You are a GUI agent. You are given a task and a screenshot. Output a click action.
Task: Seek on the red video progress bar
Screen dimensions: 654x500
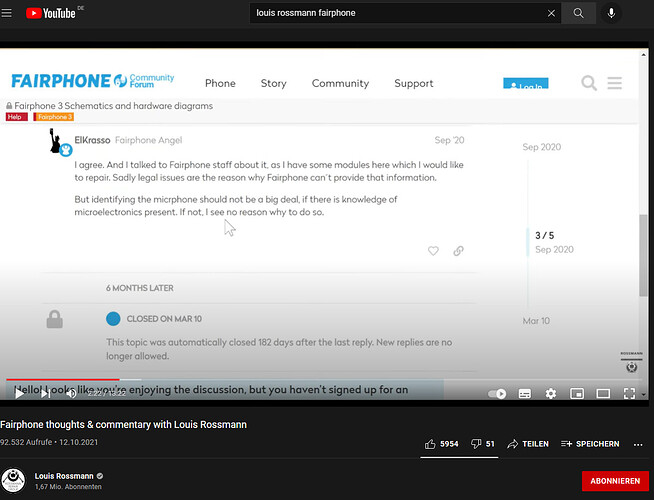point(63,379)
